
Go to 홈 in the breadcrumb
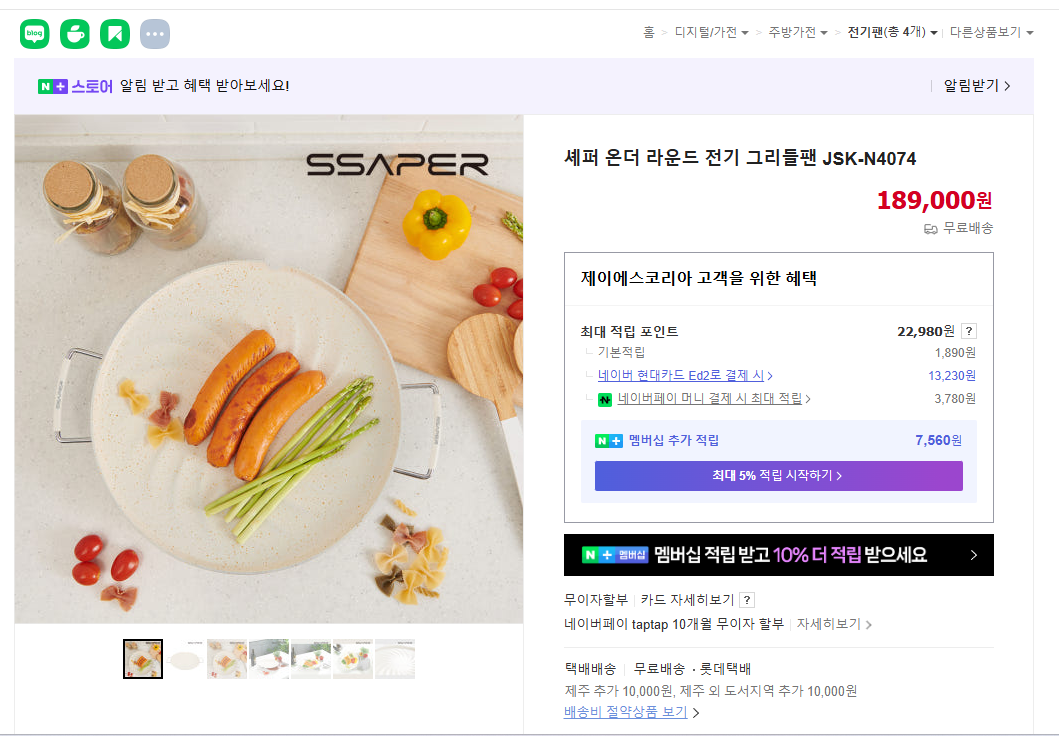click(x=649, y=32)
